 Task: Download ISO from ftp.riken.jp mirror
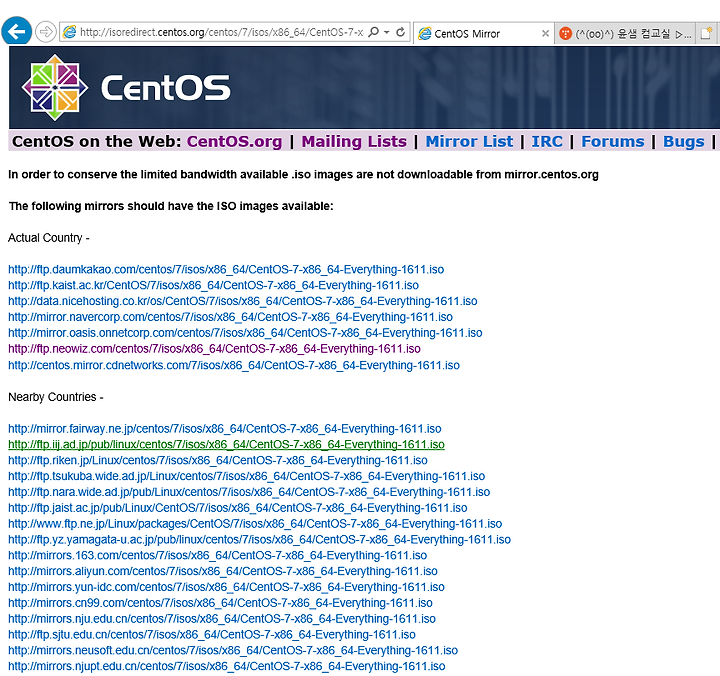click(x=218, y=460)
